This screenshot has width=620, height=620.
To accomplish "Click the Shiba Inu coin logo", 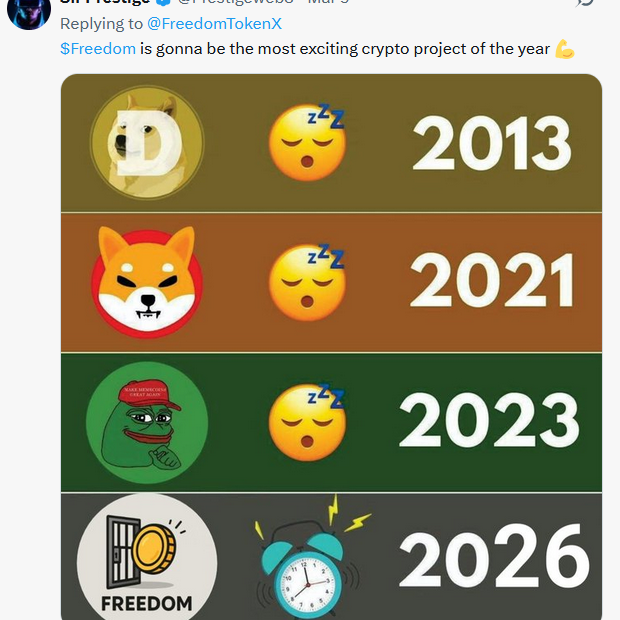I will tap(147, 281).
